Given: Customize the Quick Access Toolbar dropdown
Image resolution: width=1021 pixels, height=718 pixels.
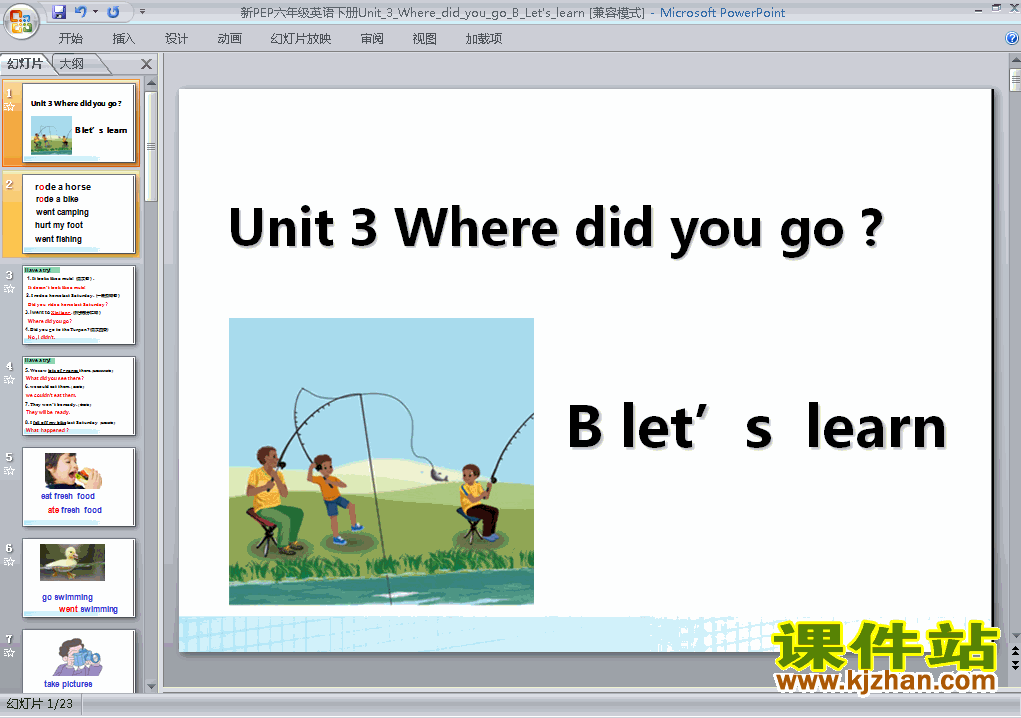Looking at the screenshot, I should click(142, 12).
